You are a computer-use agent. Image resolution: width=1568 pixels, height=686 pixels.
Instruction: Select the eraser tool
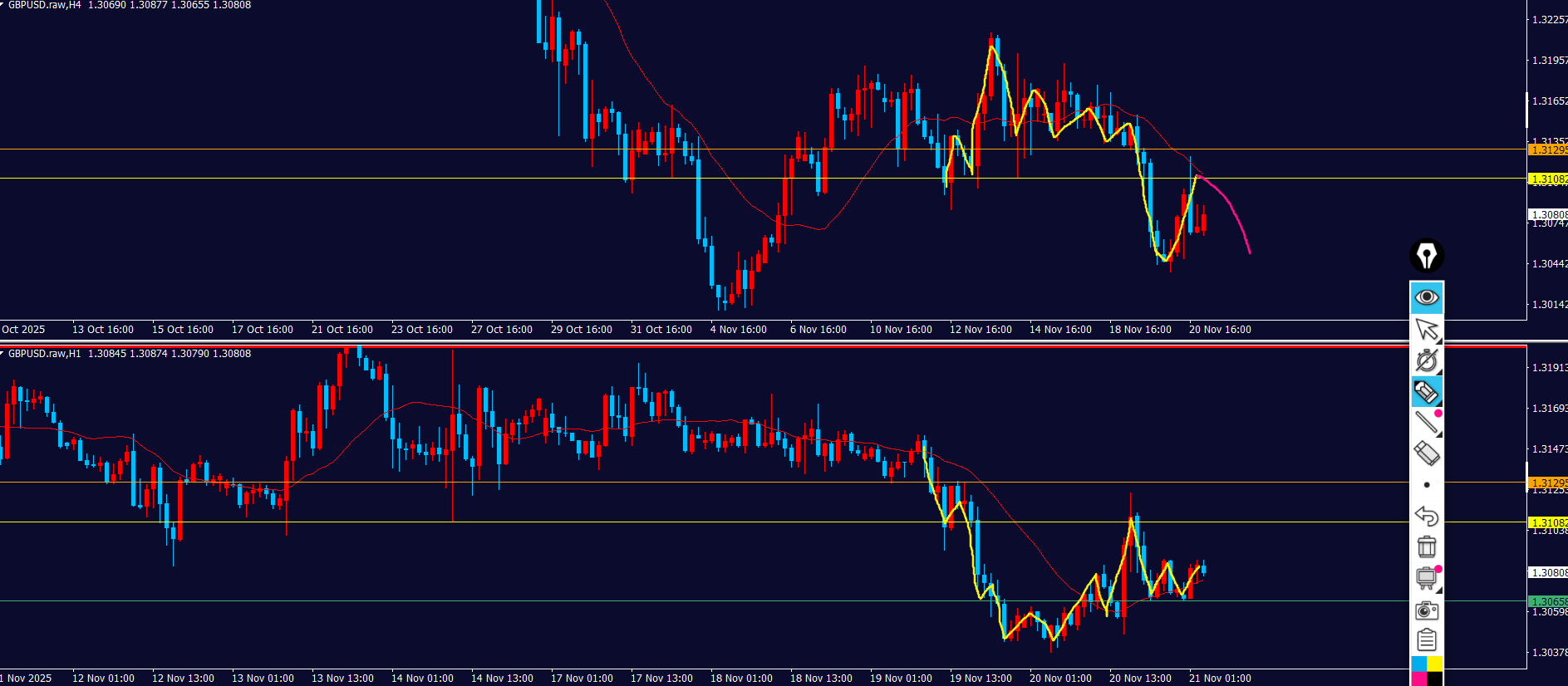tap(1426, 453)
